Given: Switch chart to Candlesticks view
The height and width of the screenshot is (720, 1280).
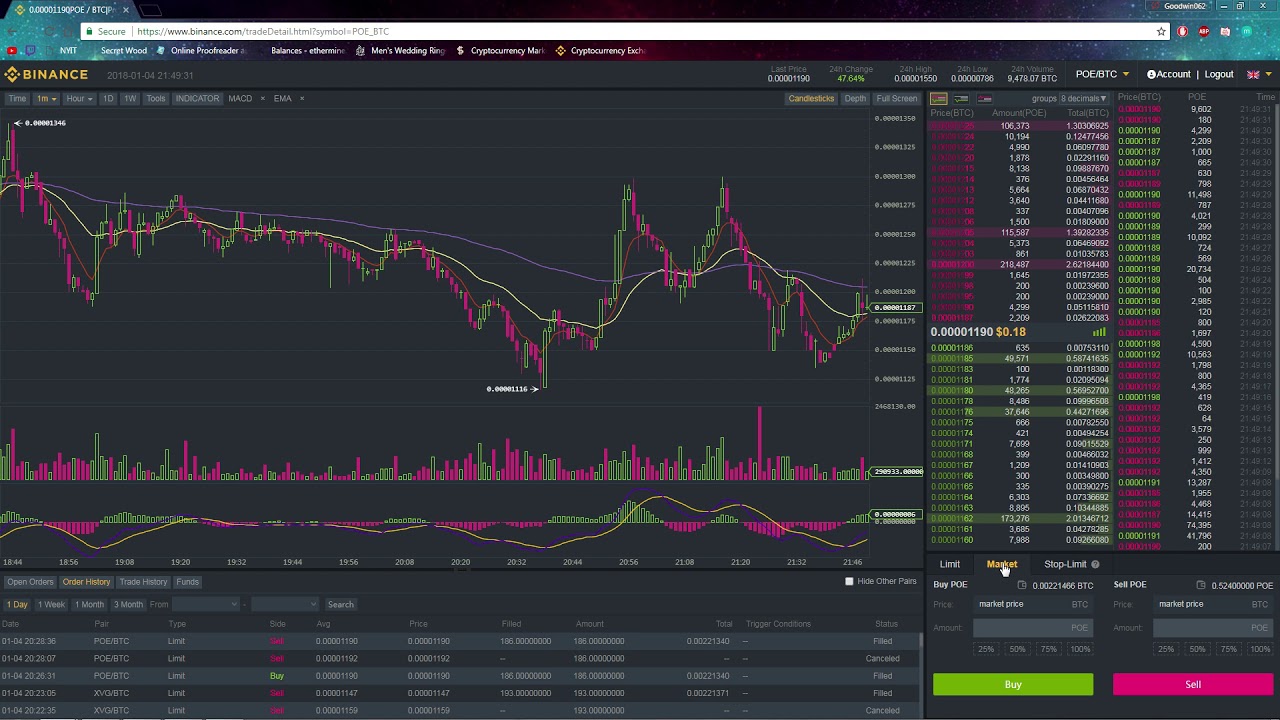Looking at the screenshot, I should (x=811, y=98).
